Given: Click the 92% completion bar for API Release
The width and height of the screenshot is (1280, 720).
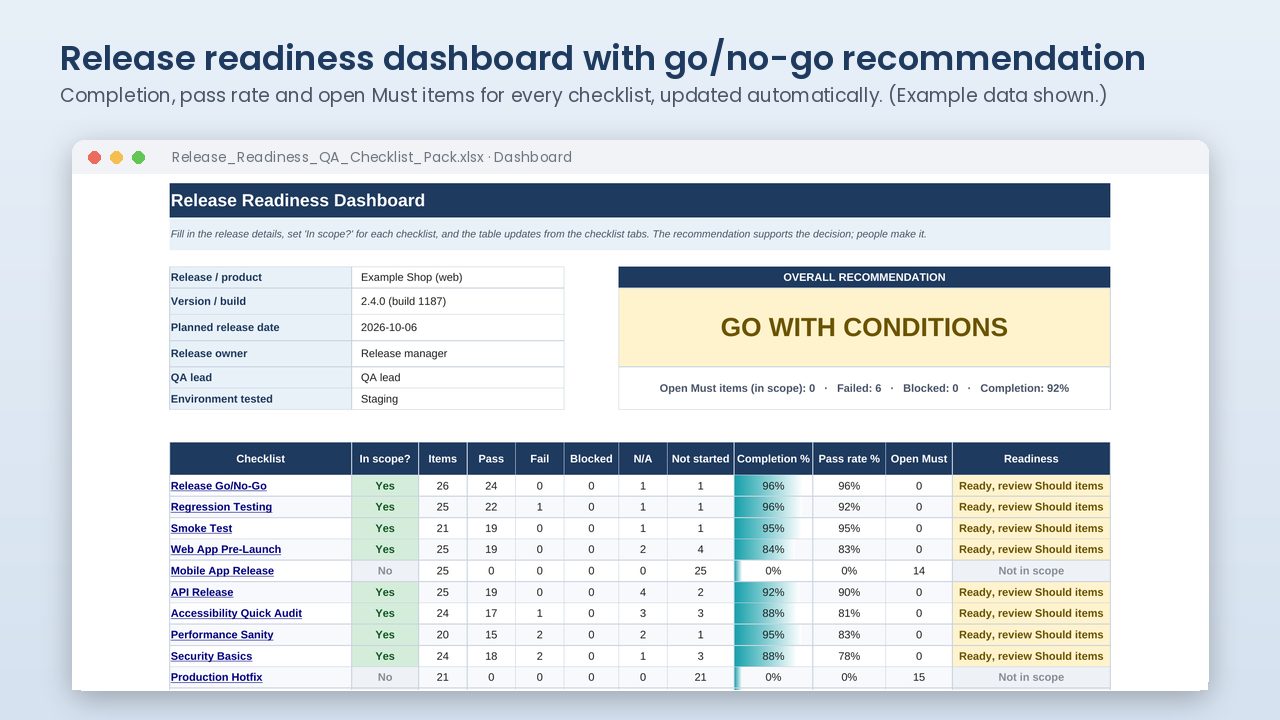Looking at the screenshot, I should (x=773, y=592).
